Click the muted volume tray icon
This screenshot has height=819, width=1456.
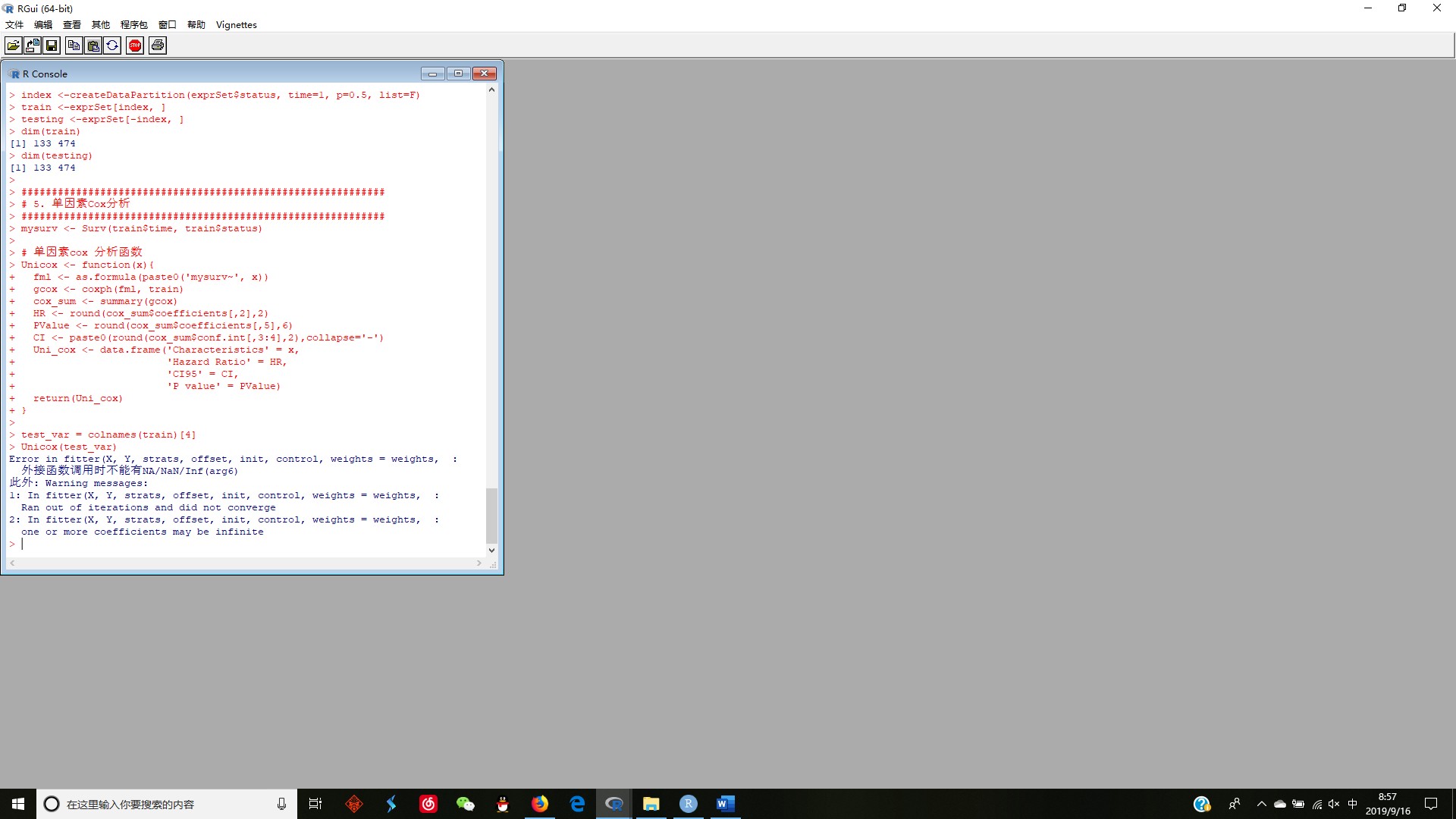pyautogui.click(x=1335, y=804)
